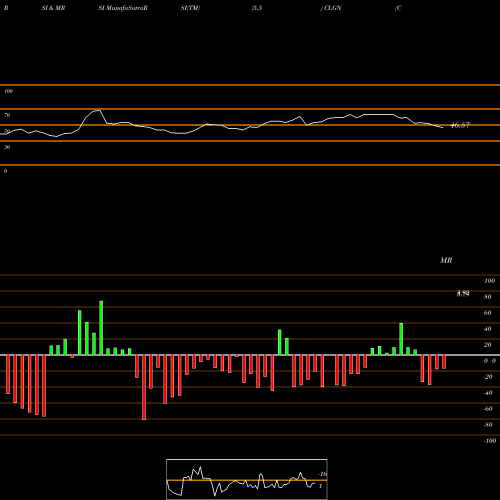This screenshot has height=500, width=500.
Task: Click the -16 value in mini chart
Action: pyautogui.click(x=322, y=474)
